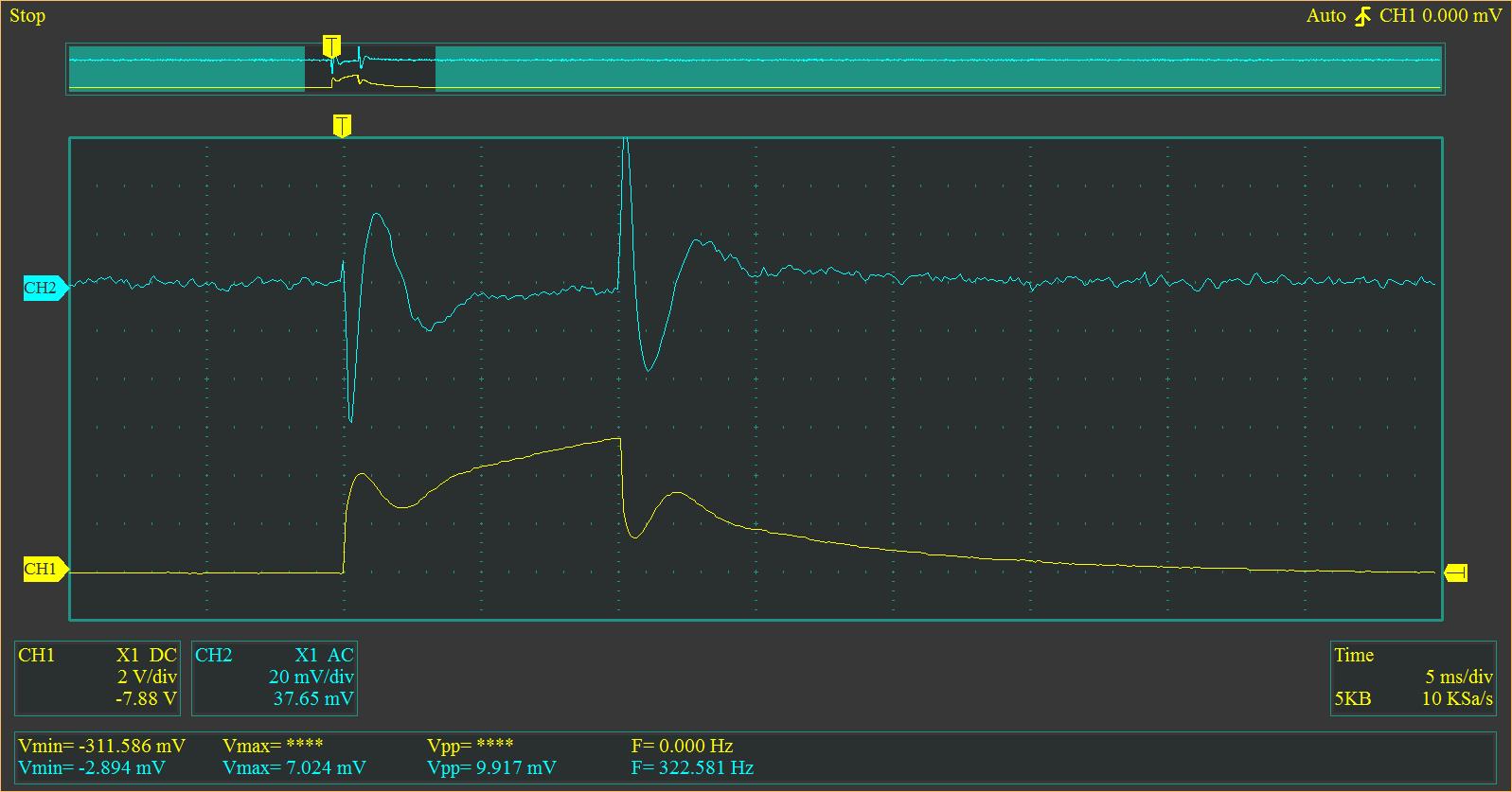
Task: Click the F= 0.000 Hz frequency reading
Action: pos(682,746)
